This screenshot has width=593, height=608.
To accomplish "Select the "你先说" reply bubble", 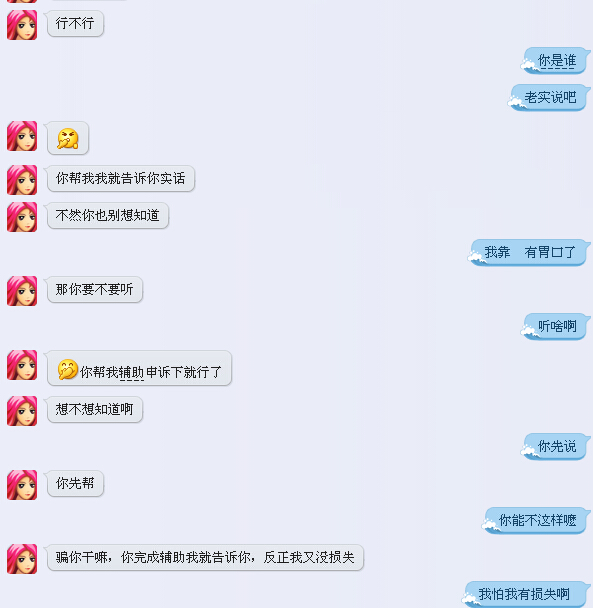I will (x=555, y=447).
